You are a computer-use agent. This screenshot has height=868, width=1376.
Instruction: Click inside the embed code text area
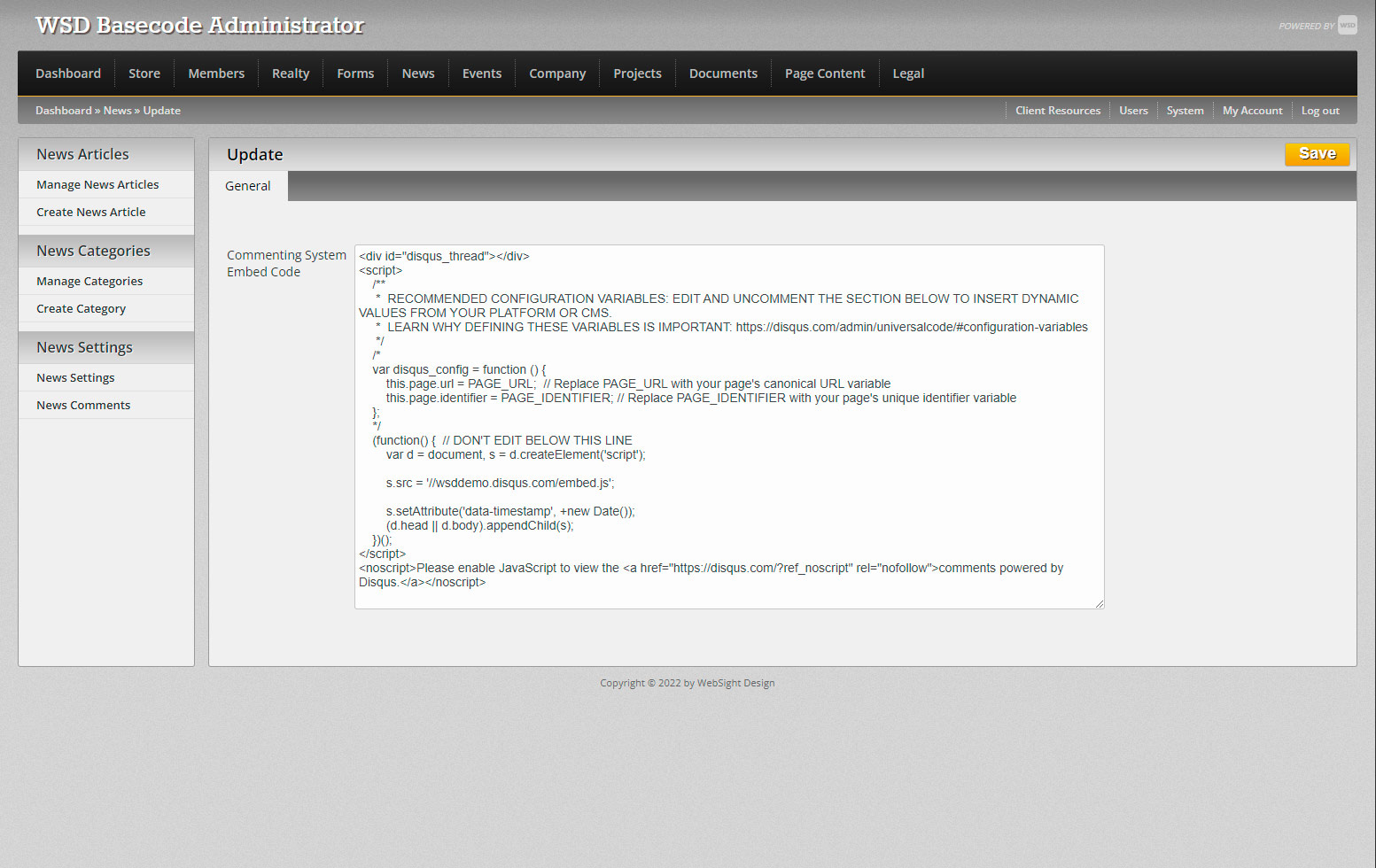coord(729,427)
